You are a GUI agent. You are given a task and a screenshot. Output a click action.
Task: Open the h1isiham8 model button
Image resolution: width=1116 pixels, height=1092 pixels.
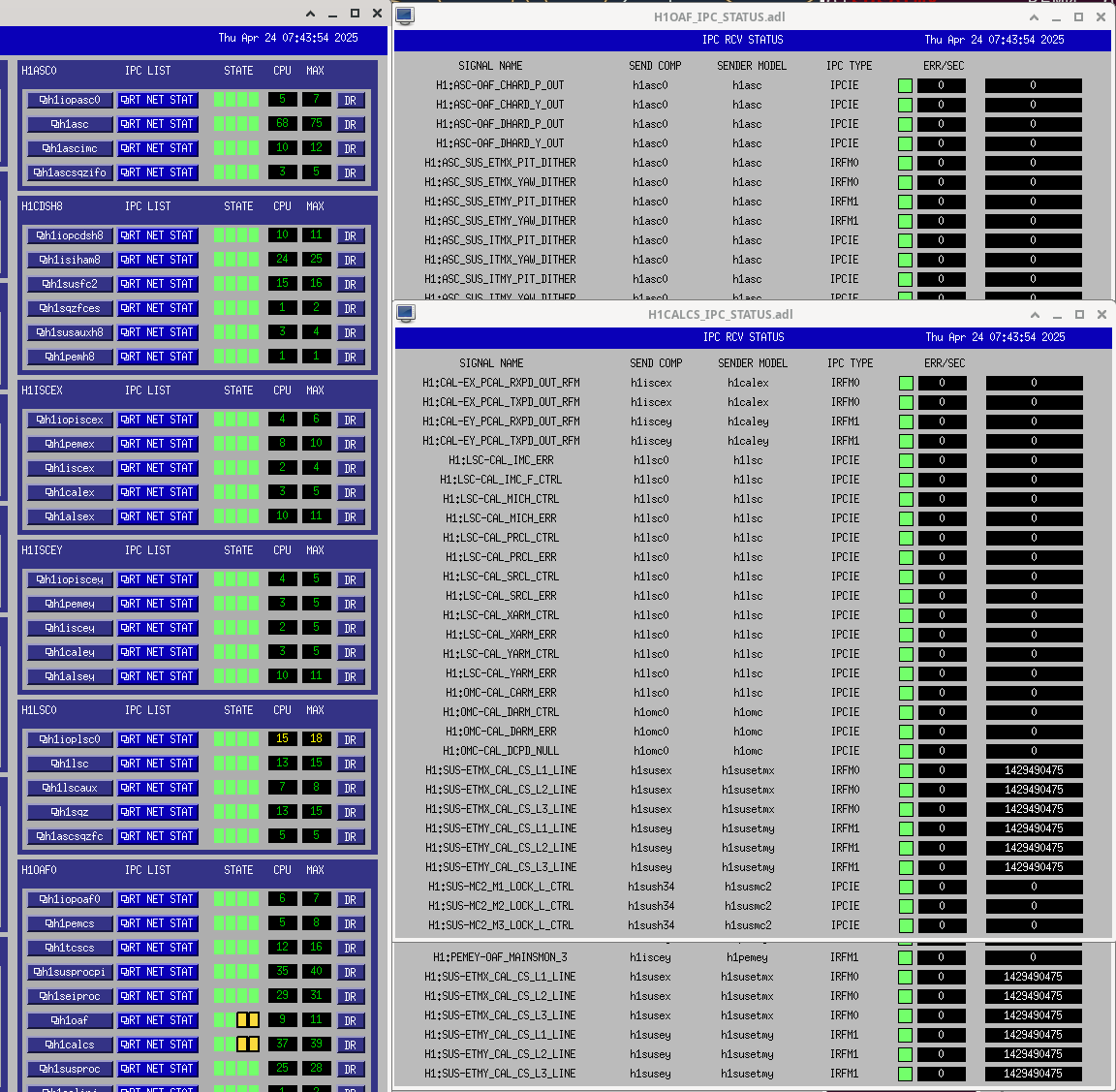point(70,259)
